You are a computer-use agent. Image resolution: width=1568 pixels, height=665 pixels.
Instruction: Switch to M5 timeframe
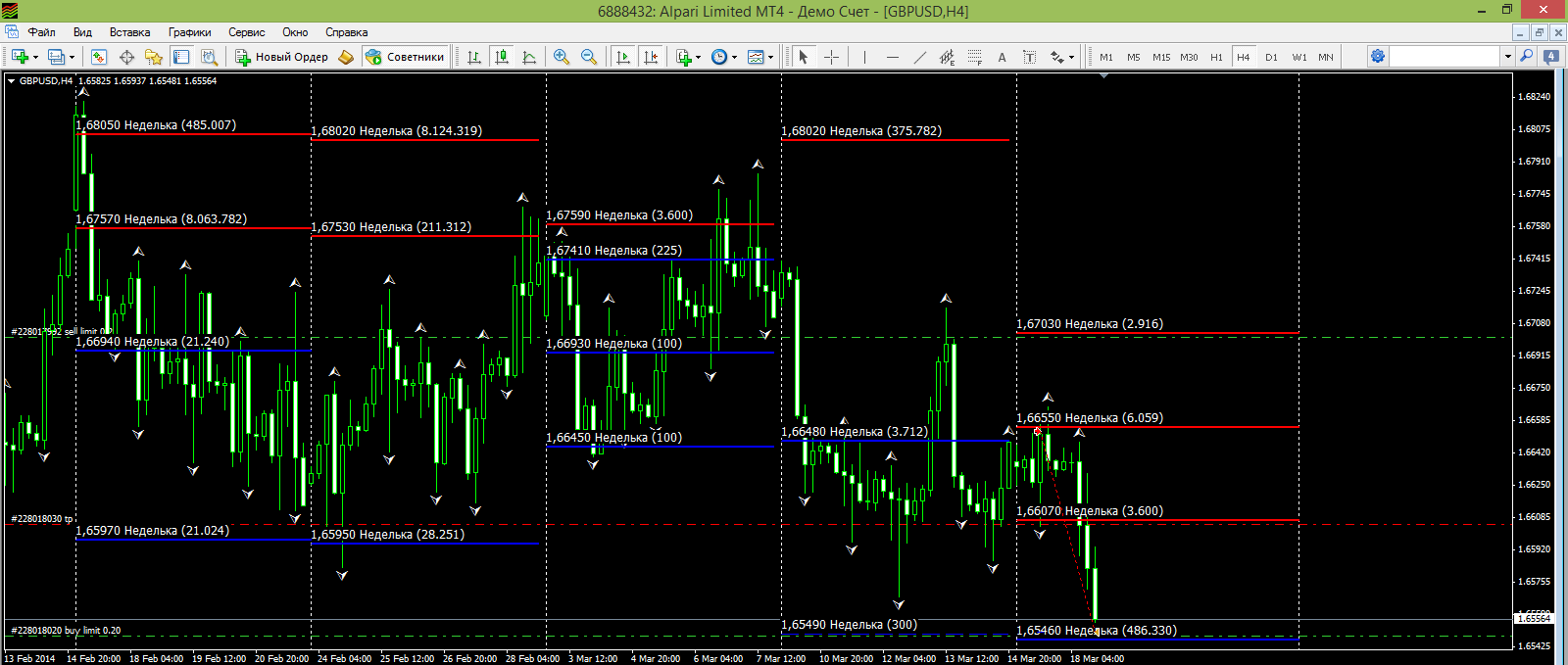point(1134,57)
